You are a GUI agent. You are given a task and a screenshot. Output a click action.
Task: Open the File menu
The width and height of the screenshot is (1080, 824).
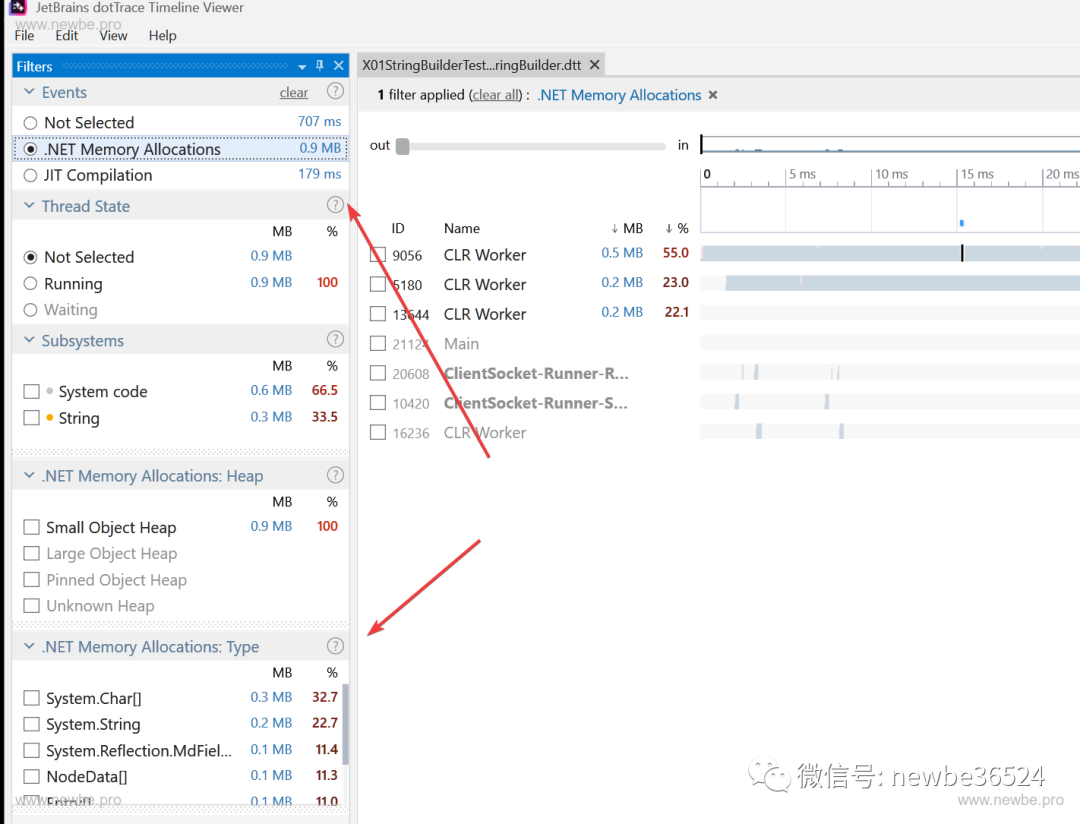click(x=24, y=36)
